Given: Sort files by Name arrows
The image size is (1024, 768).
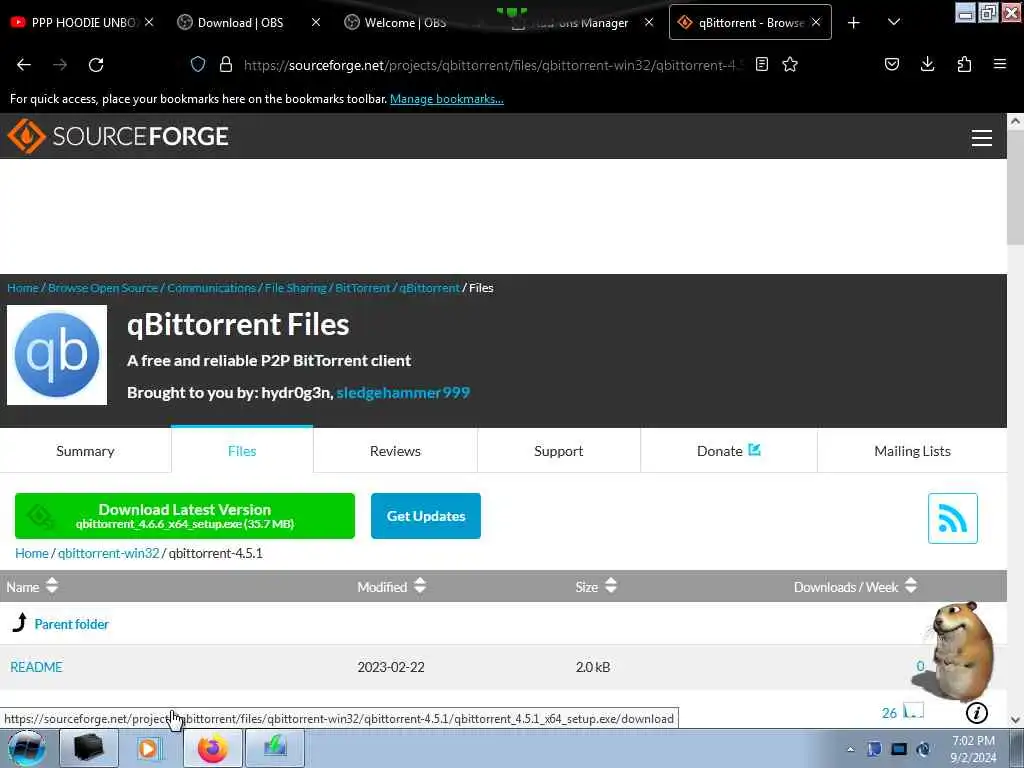Looking at the screenshot, I should point(52,586).
